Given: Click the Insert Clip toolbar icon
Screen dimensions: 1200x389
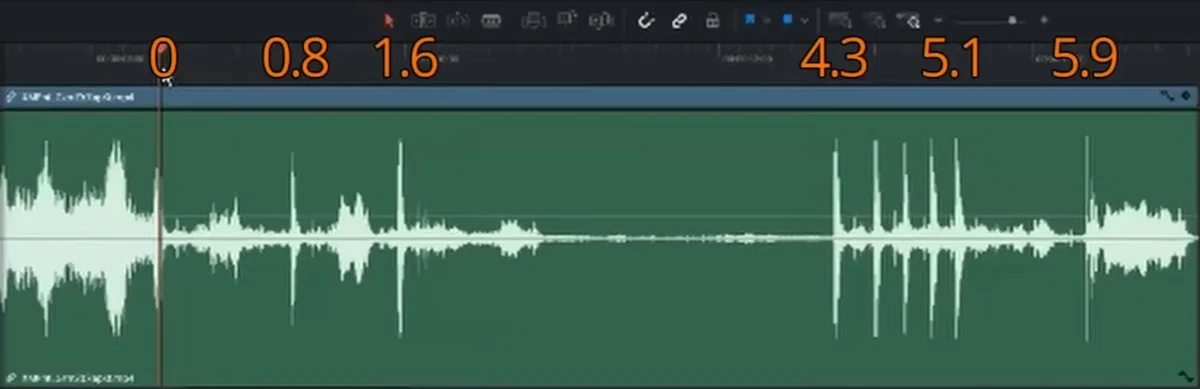Looking at the screenshot, I should tap(535, 19).
